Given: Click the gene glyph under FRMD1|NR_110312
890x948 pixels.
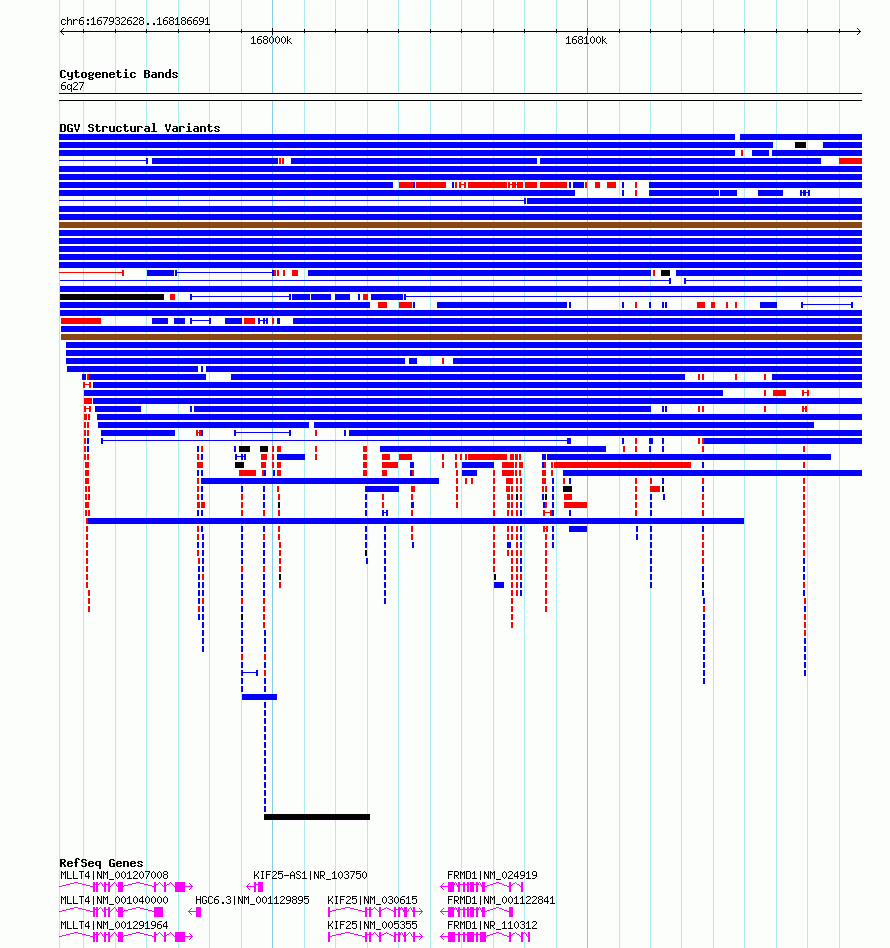Looking at the screenshot, I should pyautogui.click(x=485, y=937).
